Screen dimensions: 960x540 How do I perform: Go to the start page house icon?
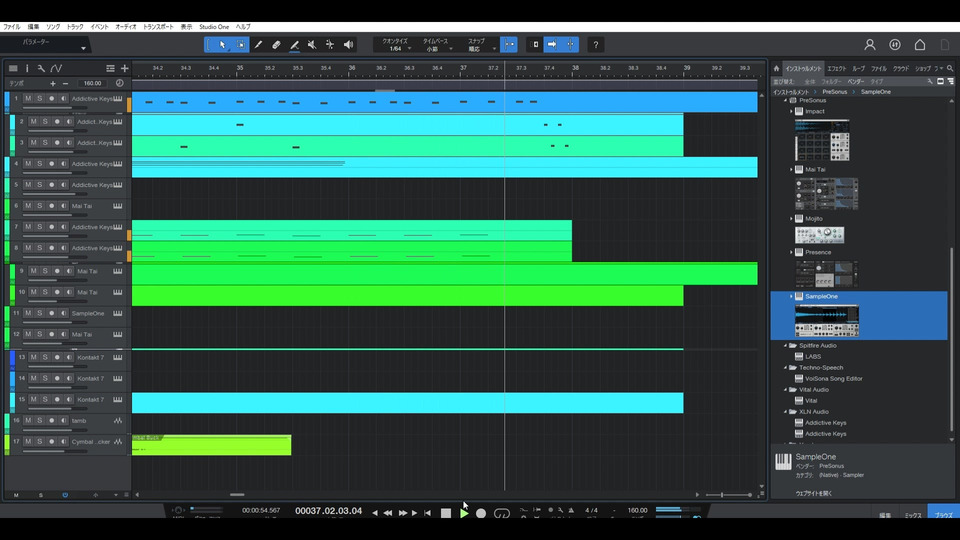tap(920, 45)
